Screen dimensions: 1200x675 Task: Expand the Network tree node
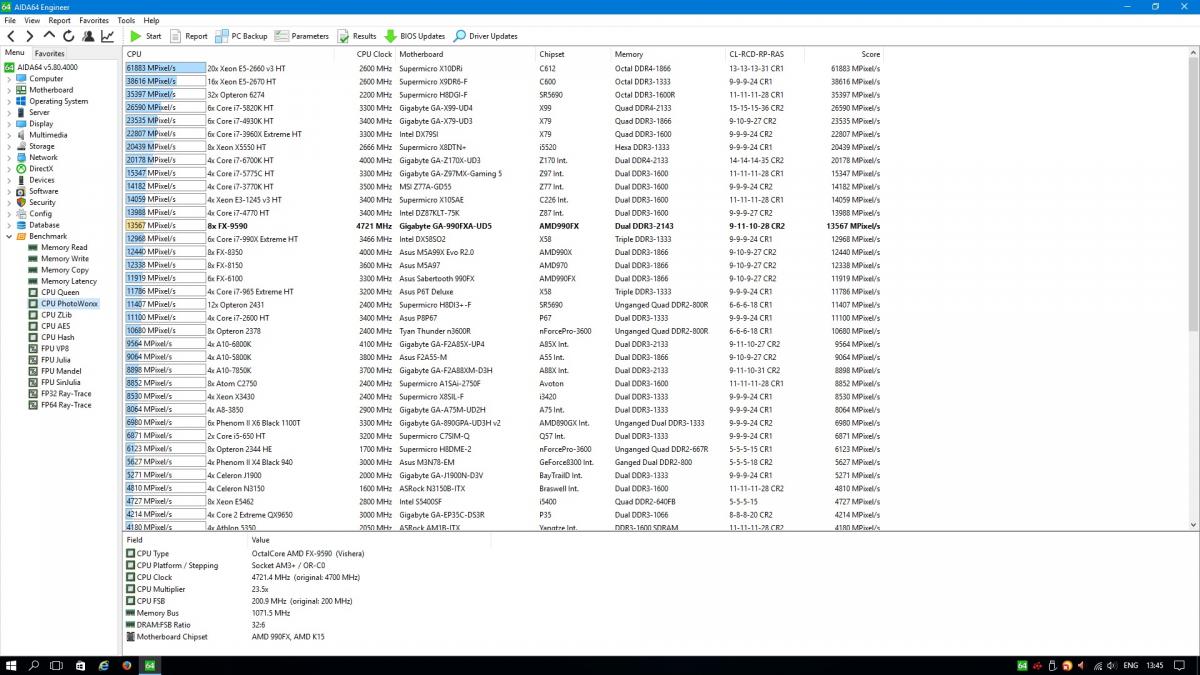tap(10, 157)
